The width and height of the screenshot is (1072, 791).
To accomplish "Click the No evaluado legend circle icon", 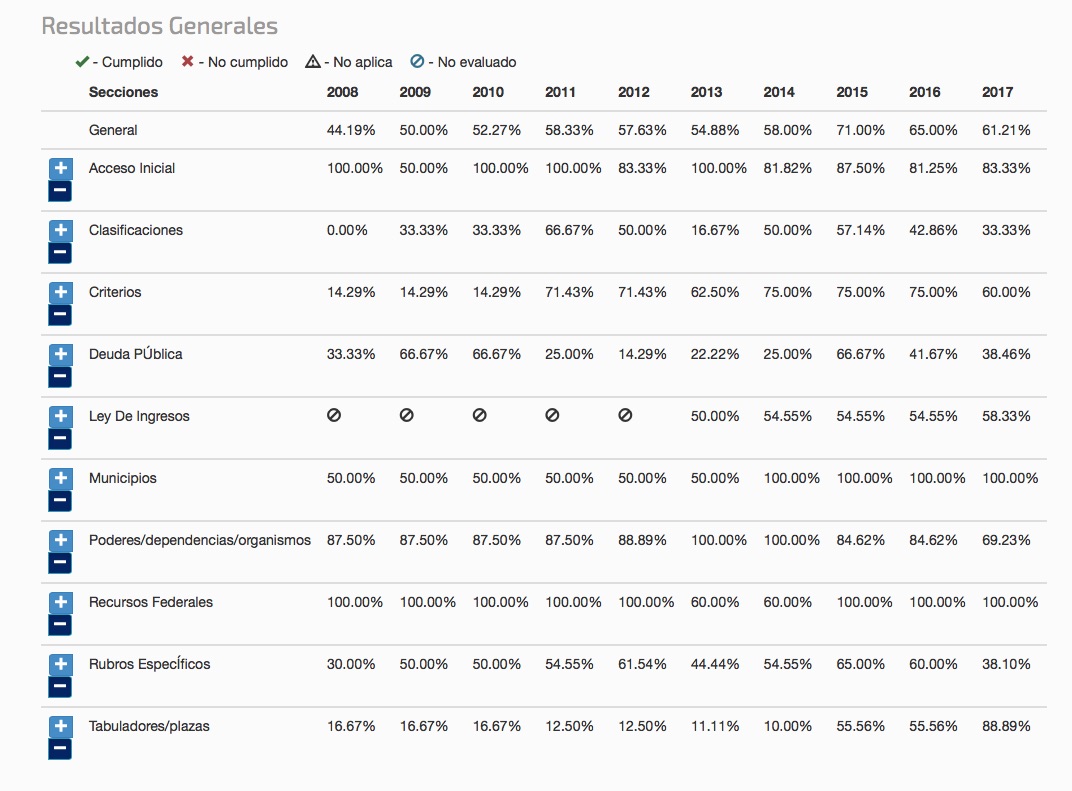I will 417,62.
